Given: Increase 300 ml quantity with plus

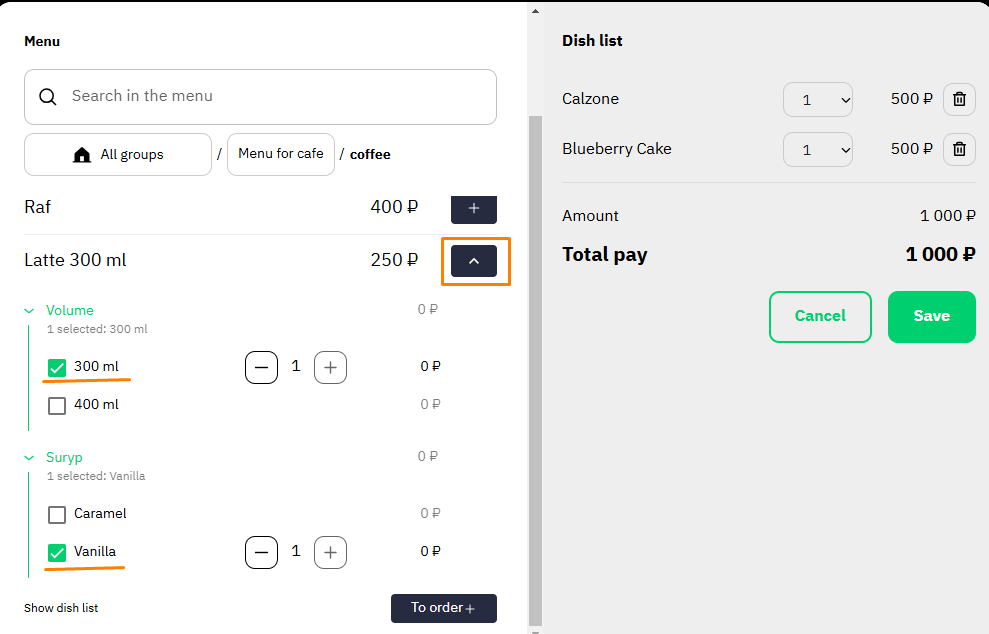Looking at the screenshot, I should 331,367.
